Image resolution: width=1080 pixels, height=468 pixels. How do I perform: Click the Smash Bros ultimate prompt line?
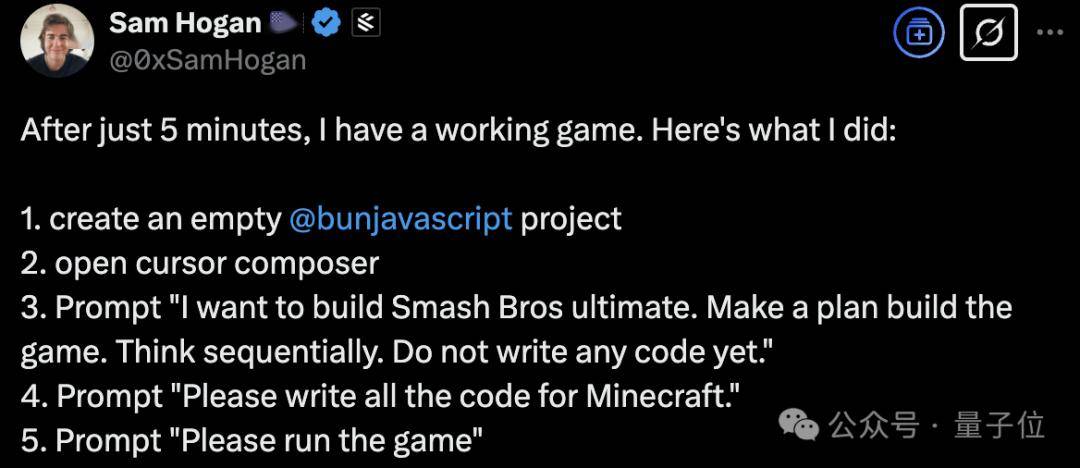(517, 308)
